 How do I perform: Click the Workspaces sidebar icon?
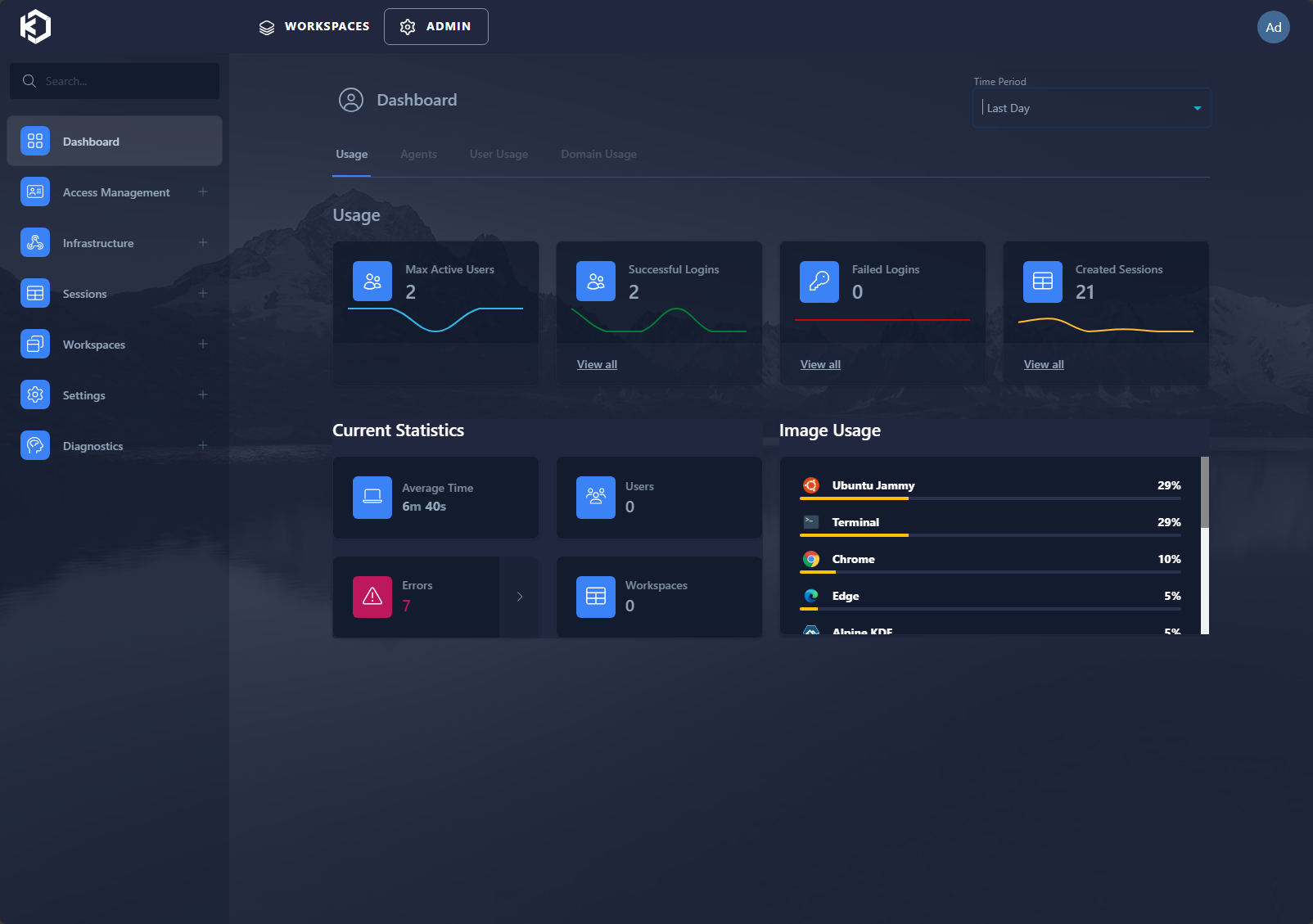[x=35, y=344]
